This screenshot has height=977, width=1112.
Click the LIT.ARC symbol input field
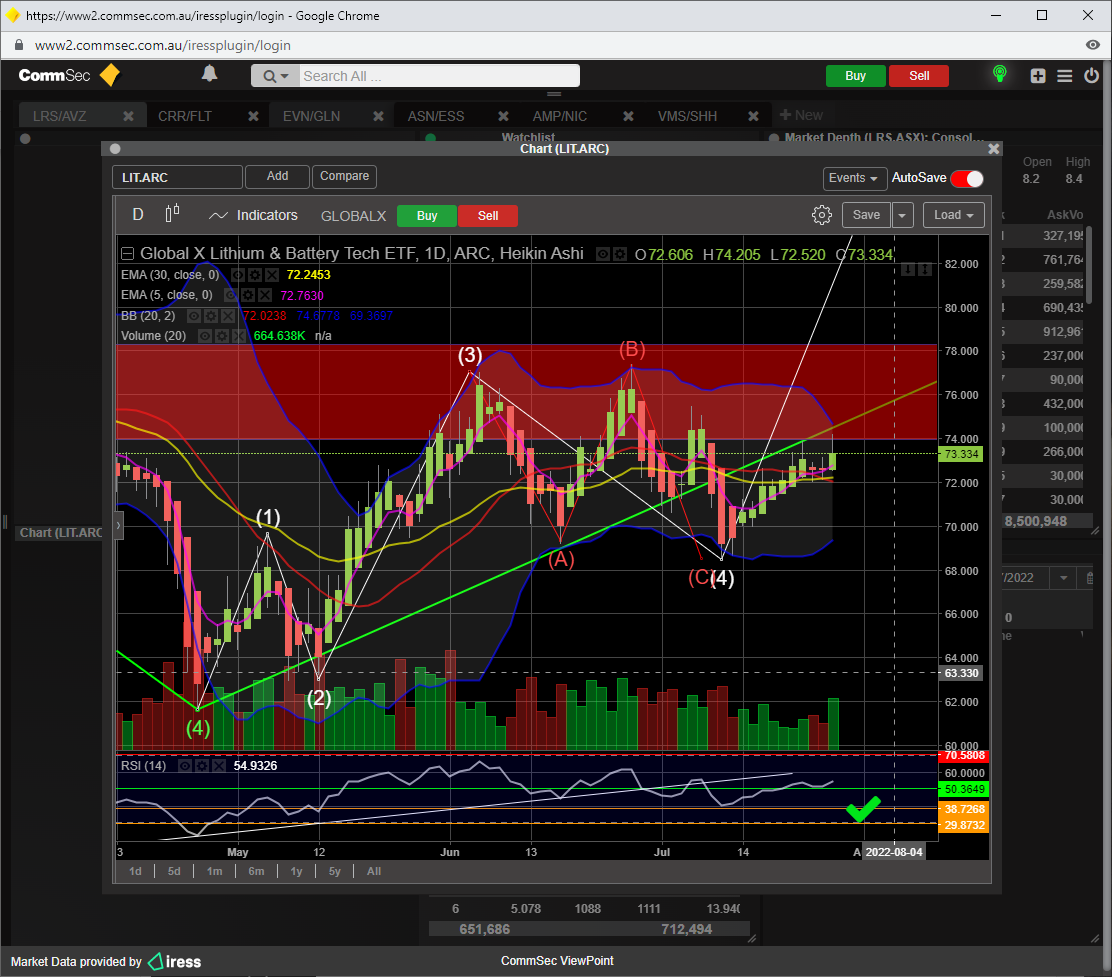tap(177, 177)
